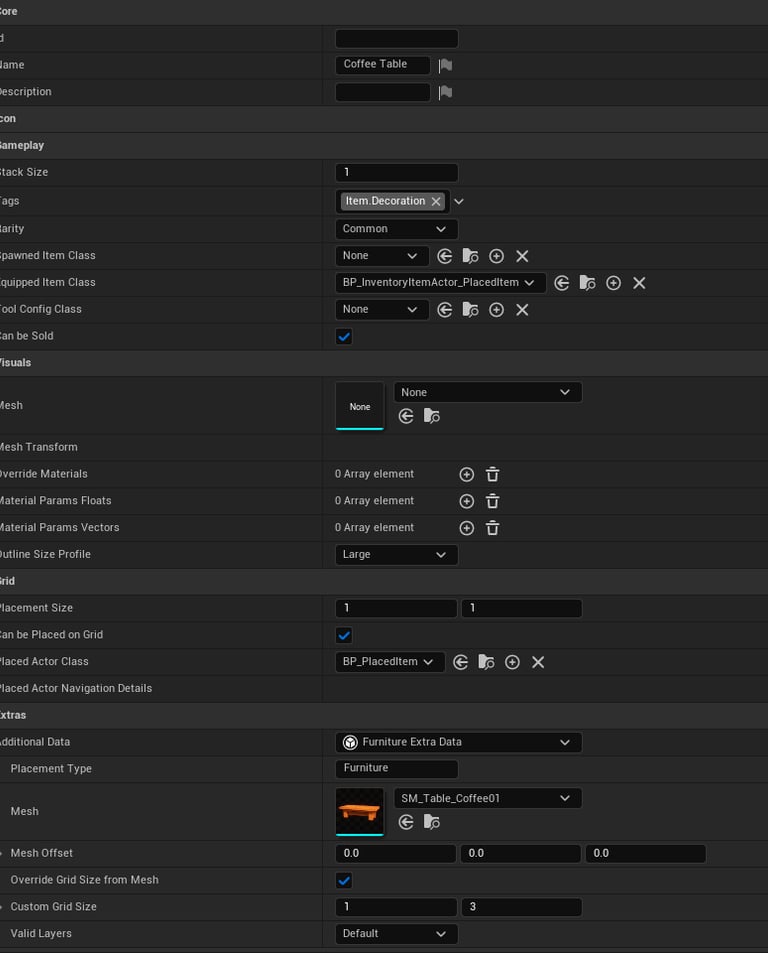The image size is (768, 953).
Task: Browse to Visuals Mesh in content browser
Action: (431, 416)
